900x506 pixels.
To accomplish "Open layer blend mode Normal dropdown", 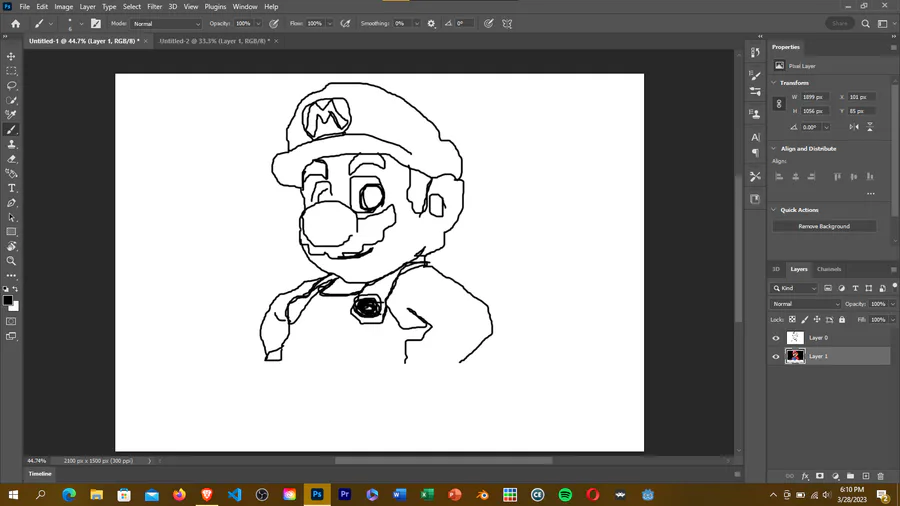I will [x=805, y=304].
